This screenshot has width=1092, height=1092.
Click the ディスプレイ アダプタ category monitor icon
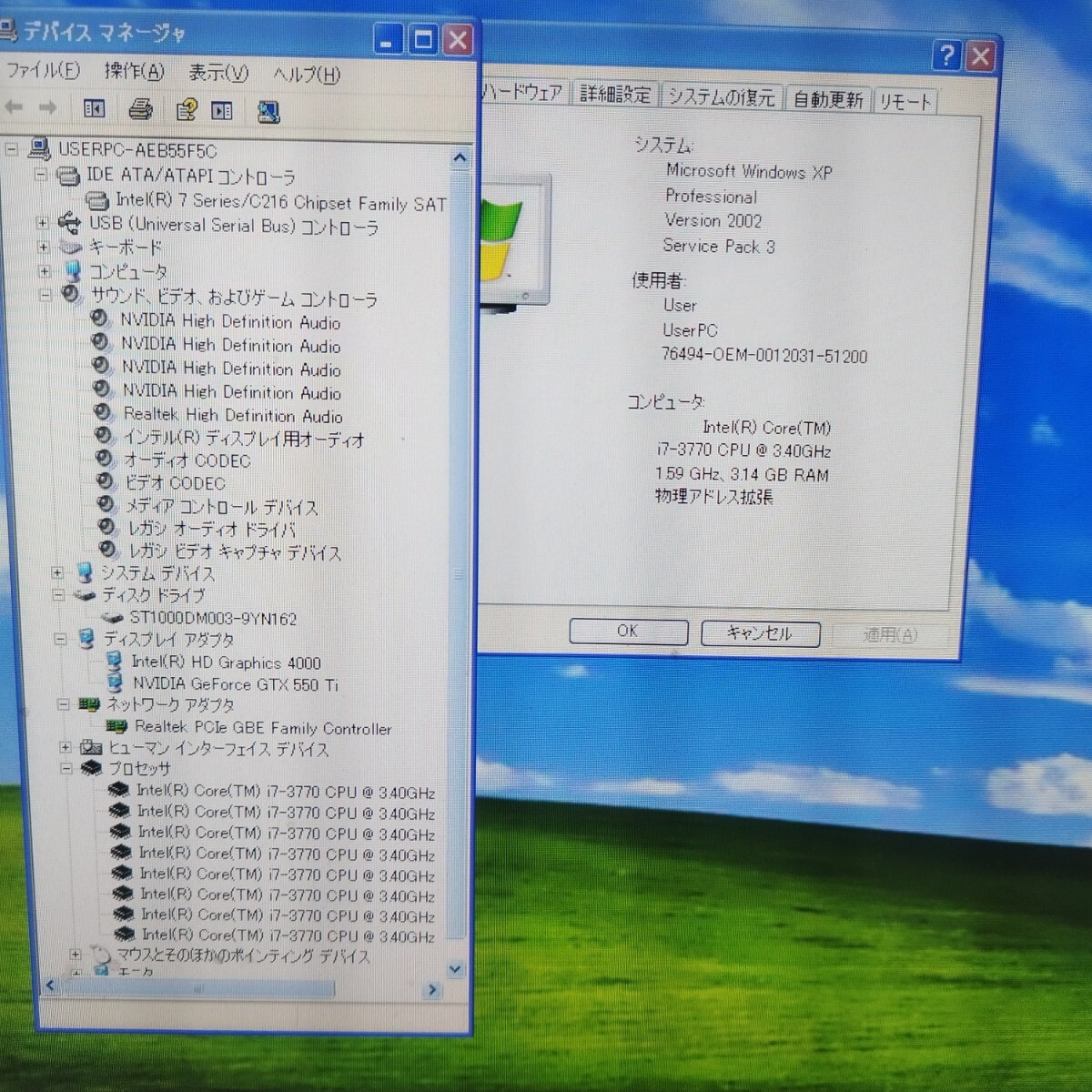(x=86, y=639)
